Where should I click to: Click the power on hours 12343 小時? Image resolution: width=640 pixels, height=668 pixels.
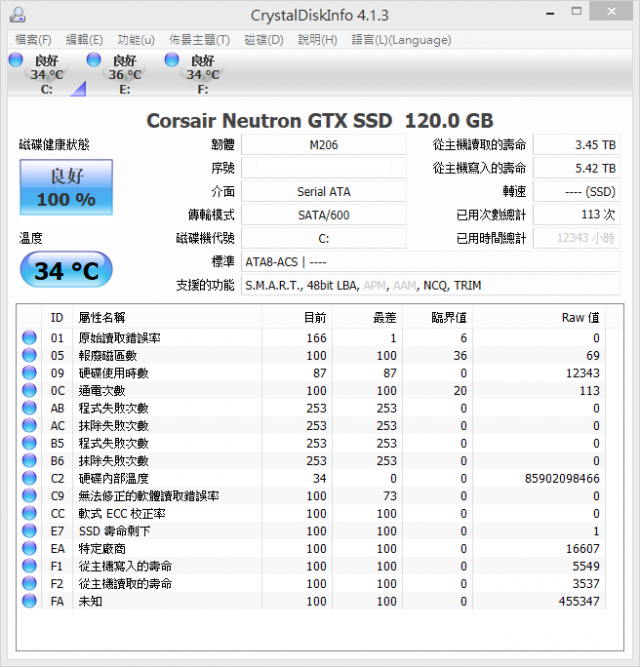point(577,238)
